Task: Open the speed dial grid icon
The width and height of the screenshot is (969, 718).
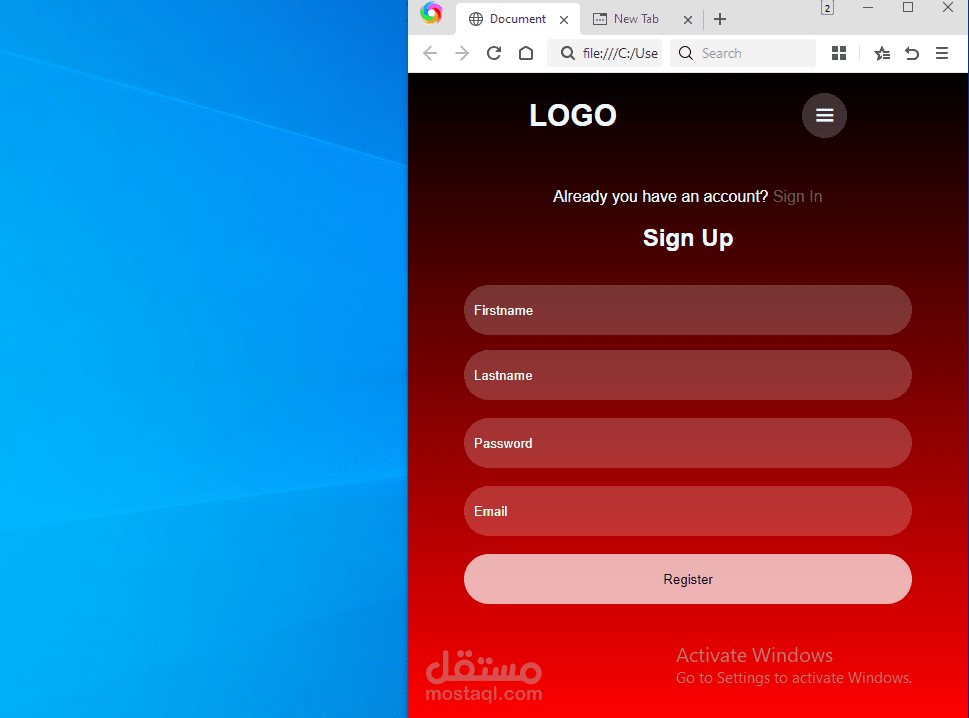Action: [839, 53]
